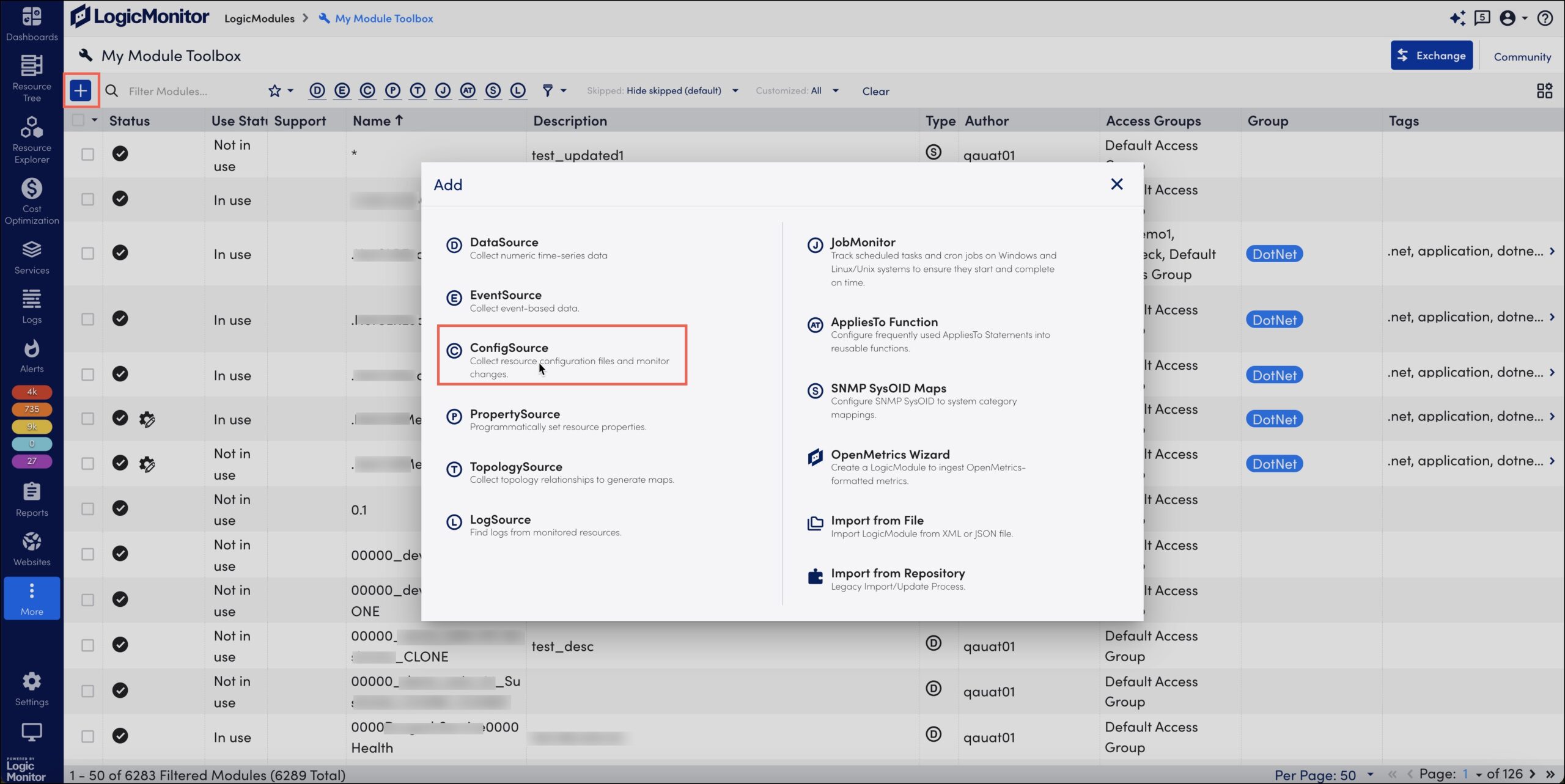The height and width of the screenshot is (784, 1565).
Task: Check the Health module row checkbox
Action: click(87, 736)
